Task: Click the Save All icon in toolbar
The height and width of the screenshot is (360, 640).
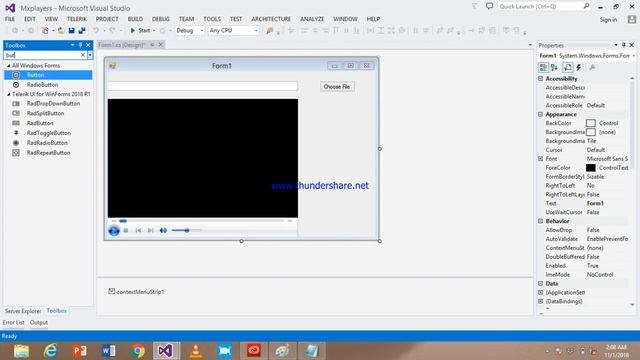Action: pyautogui.click(x=82, y=30)
